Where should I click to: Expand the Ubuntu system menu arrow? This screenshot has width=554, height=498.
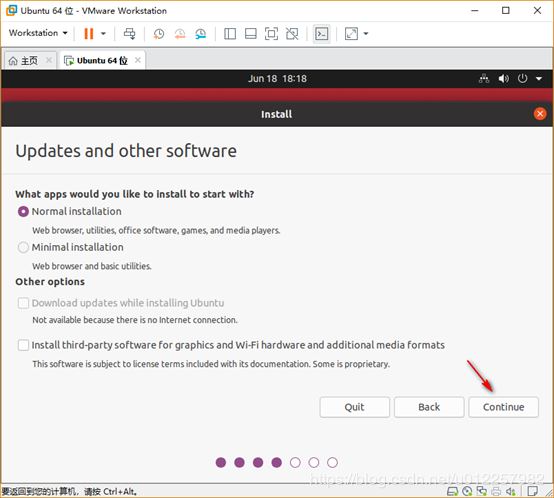tap(539, 78)
